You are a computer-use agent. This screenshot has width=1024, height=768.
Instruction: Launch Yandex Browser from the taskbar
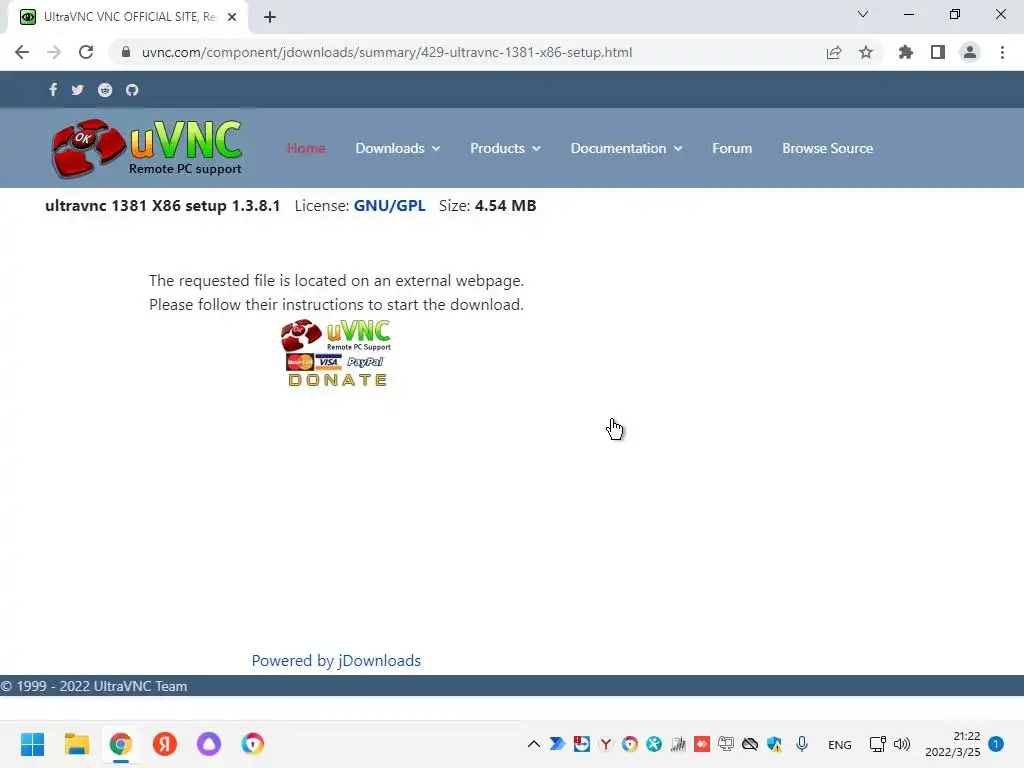coord(165,744)
